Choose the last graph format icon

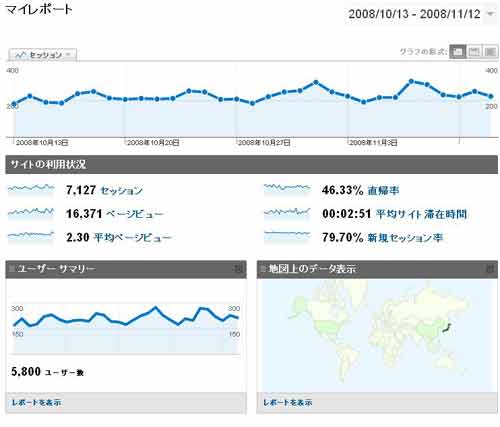click(490, 52)
